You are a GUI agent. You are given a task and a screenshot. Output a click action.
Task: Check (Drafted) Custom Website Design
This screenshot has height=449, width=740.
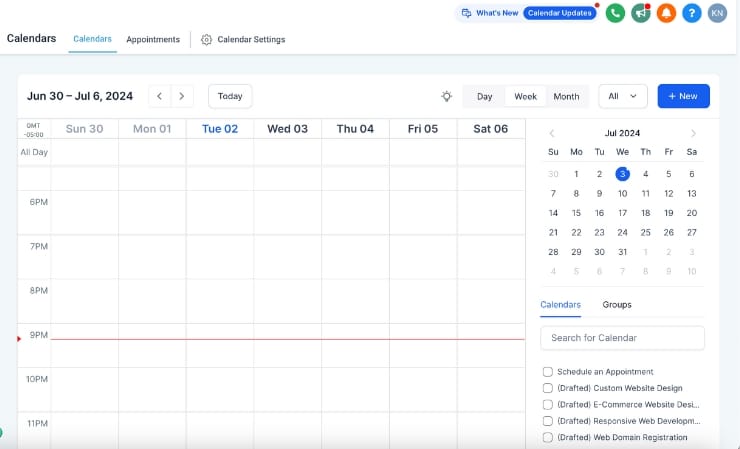click(x=547, y=388)
